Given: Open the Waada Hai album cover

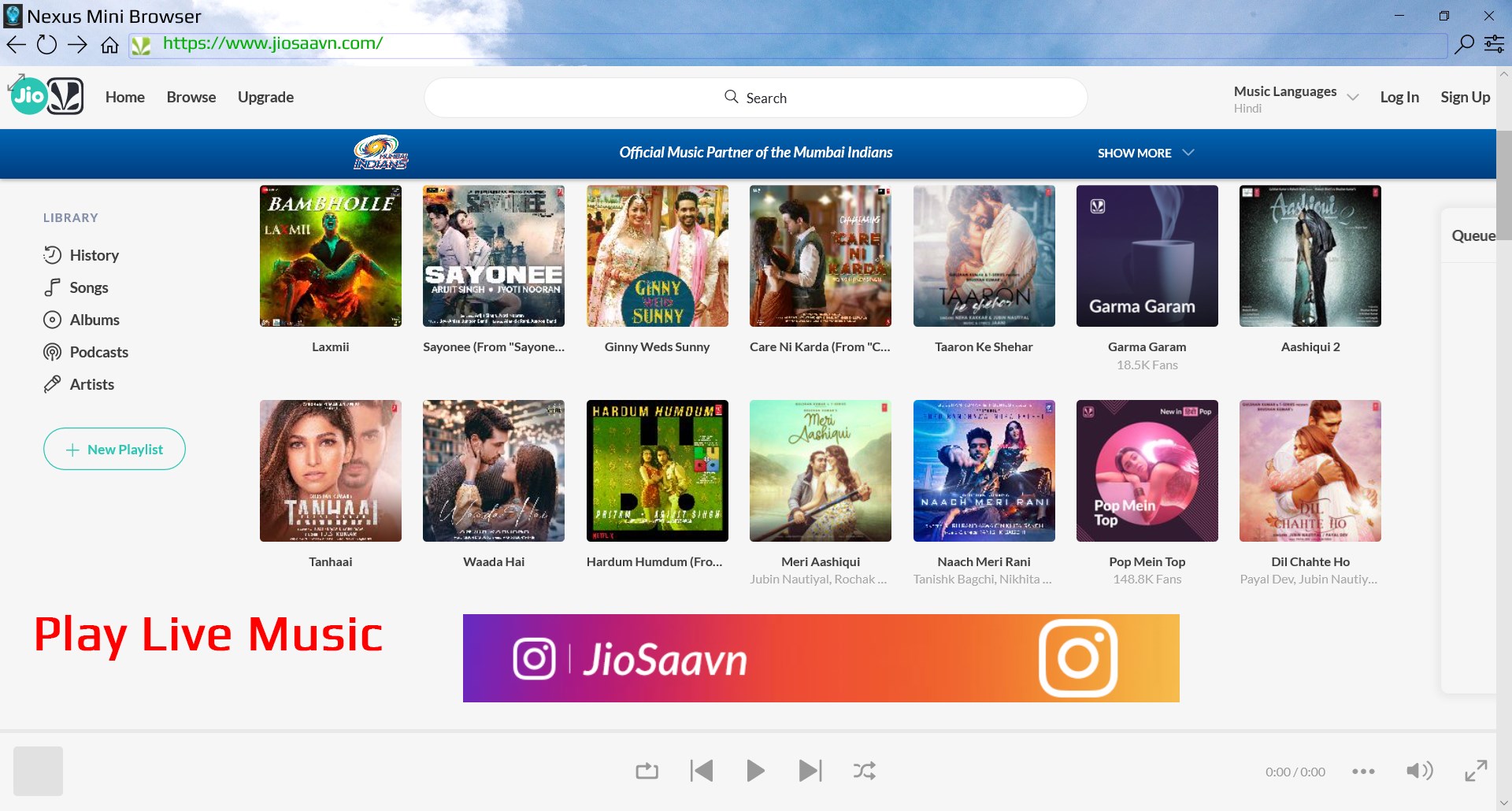Looking at the screenshot, I should [x=494, y=471].
